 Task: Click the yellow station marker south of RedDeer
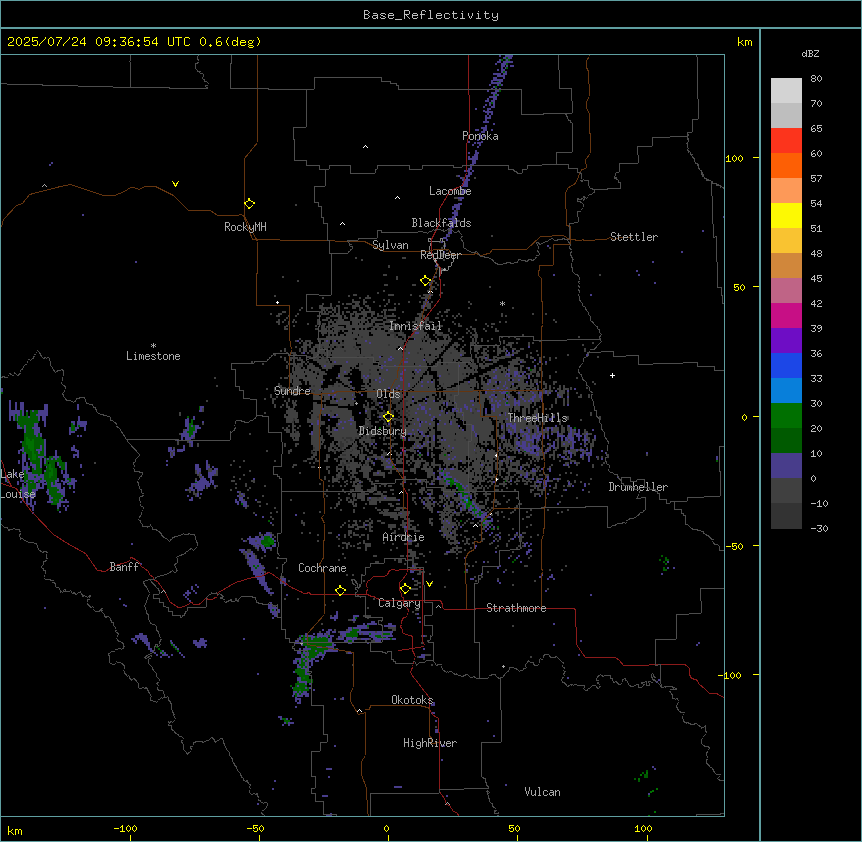[x=426, y=281]
